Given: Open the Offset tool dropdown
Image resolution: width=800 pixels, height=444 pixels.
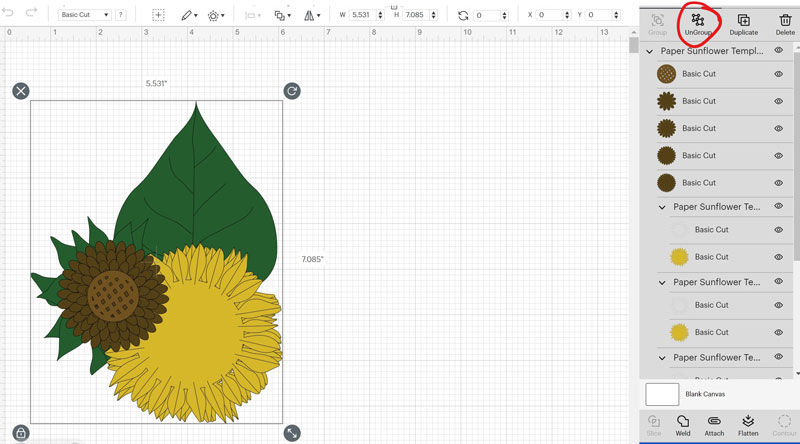Looking at the screenshot, I should (x=216, y=15).
